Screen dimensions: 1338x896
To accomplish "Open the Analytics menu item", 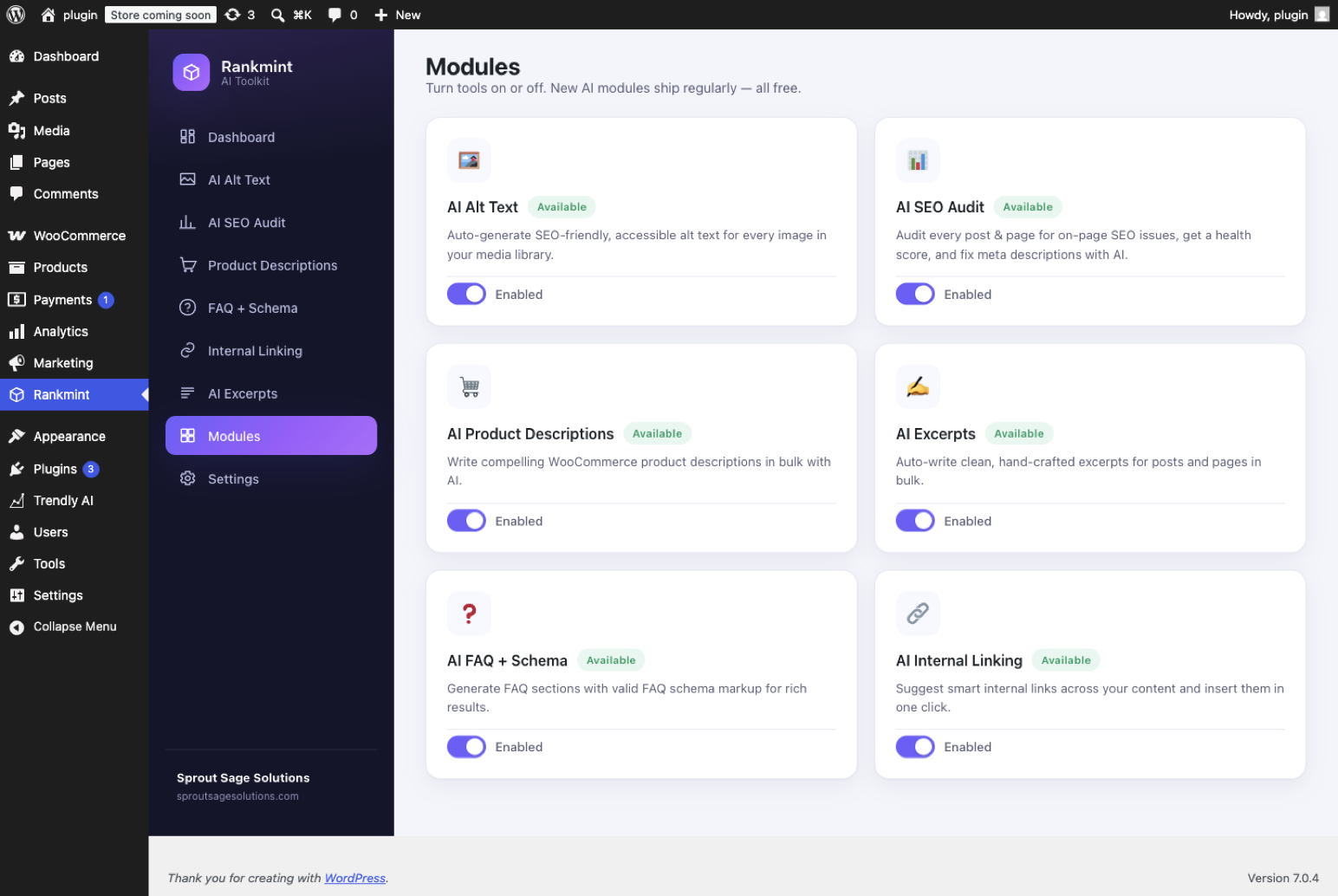I will [x=74, y=331].
